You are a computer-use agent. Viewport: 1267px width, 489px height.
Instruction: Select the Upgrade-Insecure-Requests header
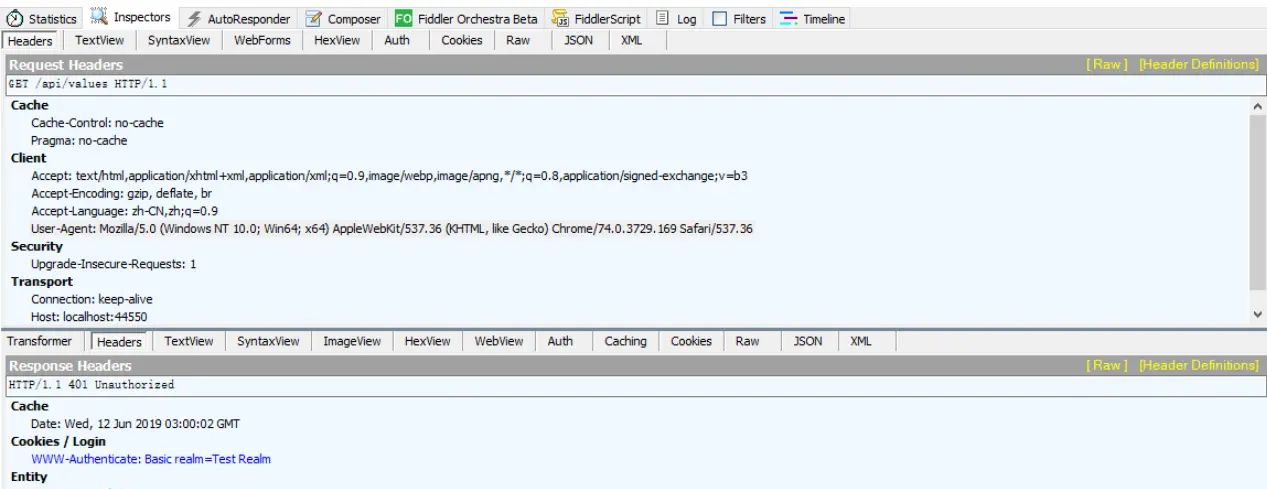click(113, 264)
